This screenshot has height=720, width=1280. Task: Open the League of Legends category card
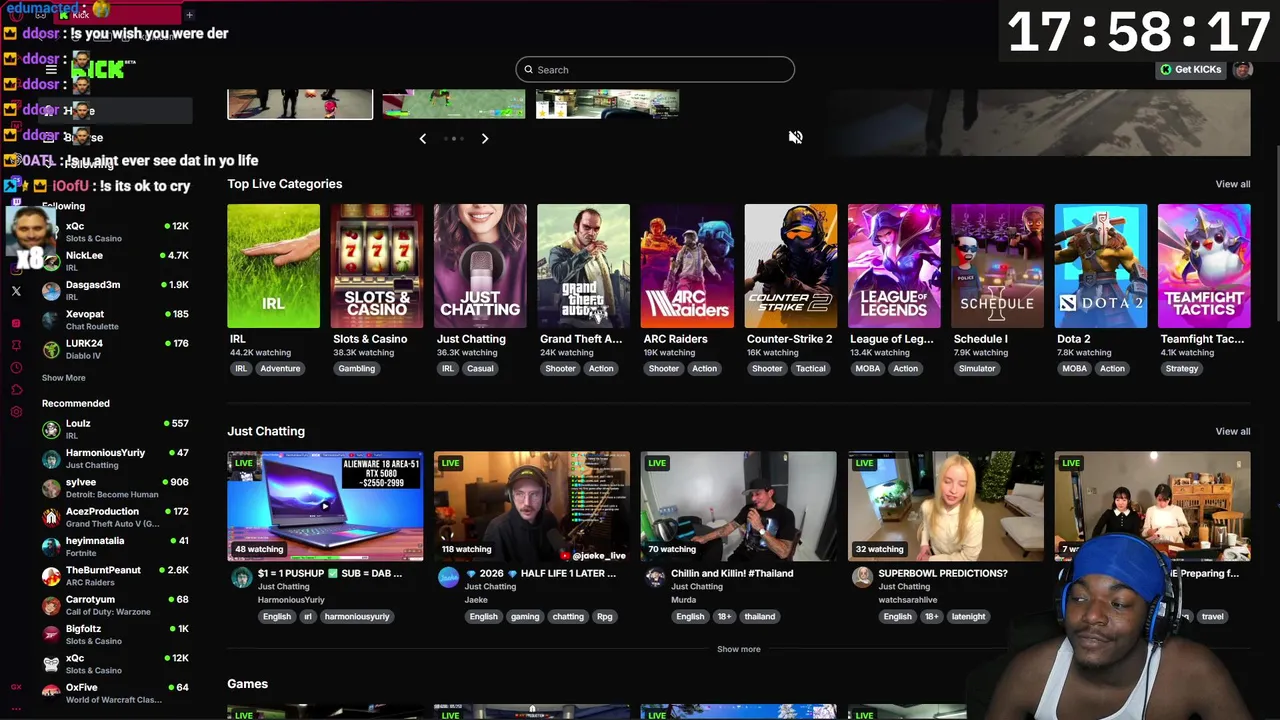894,266
